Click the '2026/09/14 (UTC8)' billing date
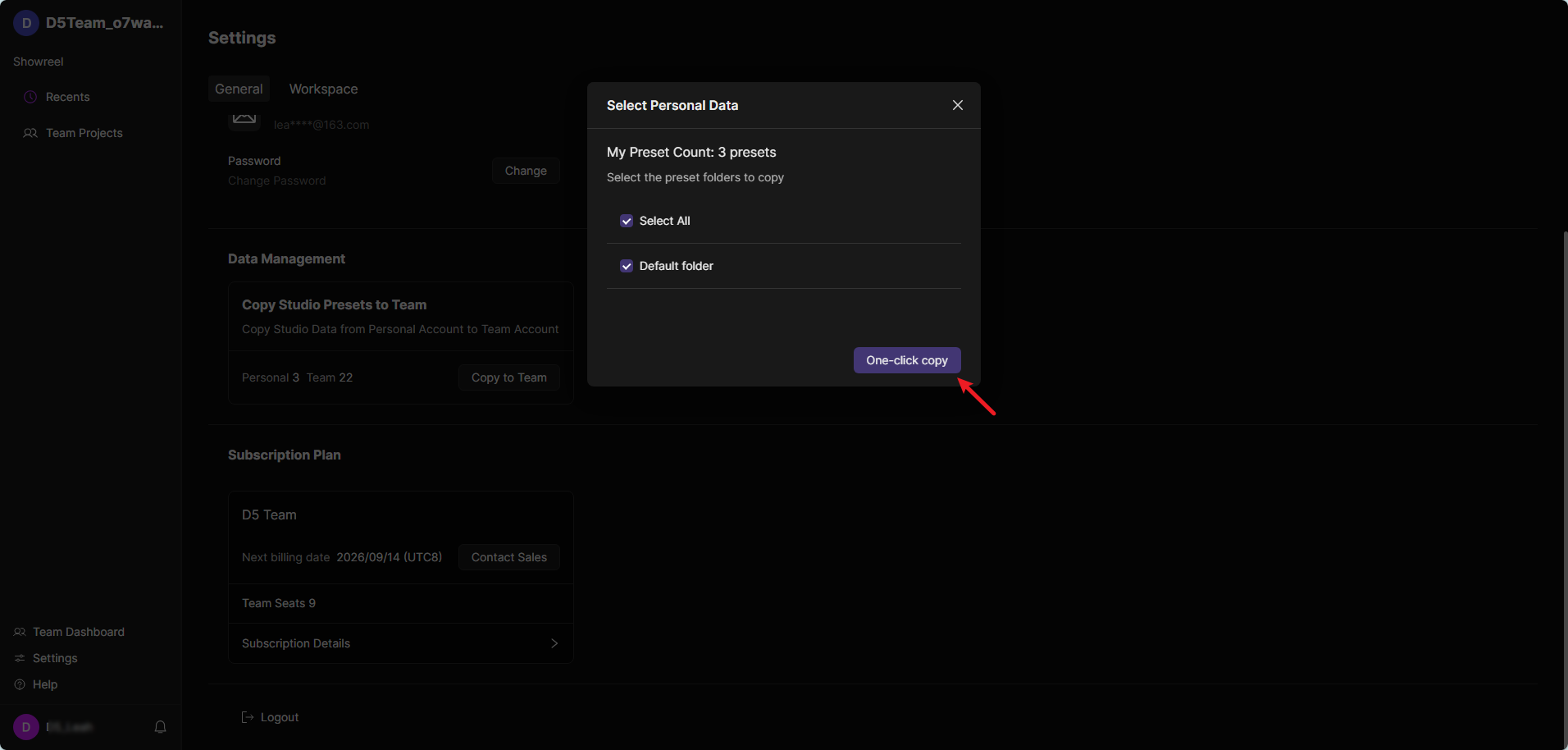1568x750 pixels. coord(390,557)
